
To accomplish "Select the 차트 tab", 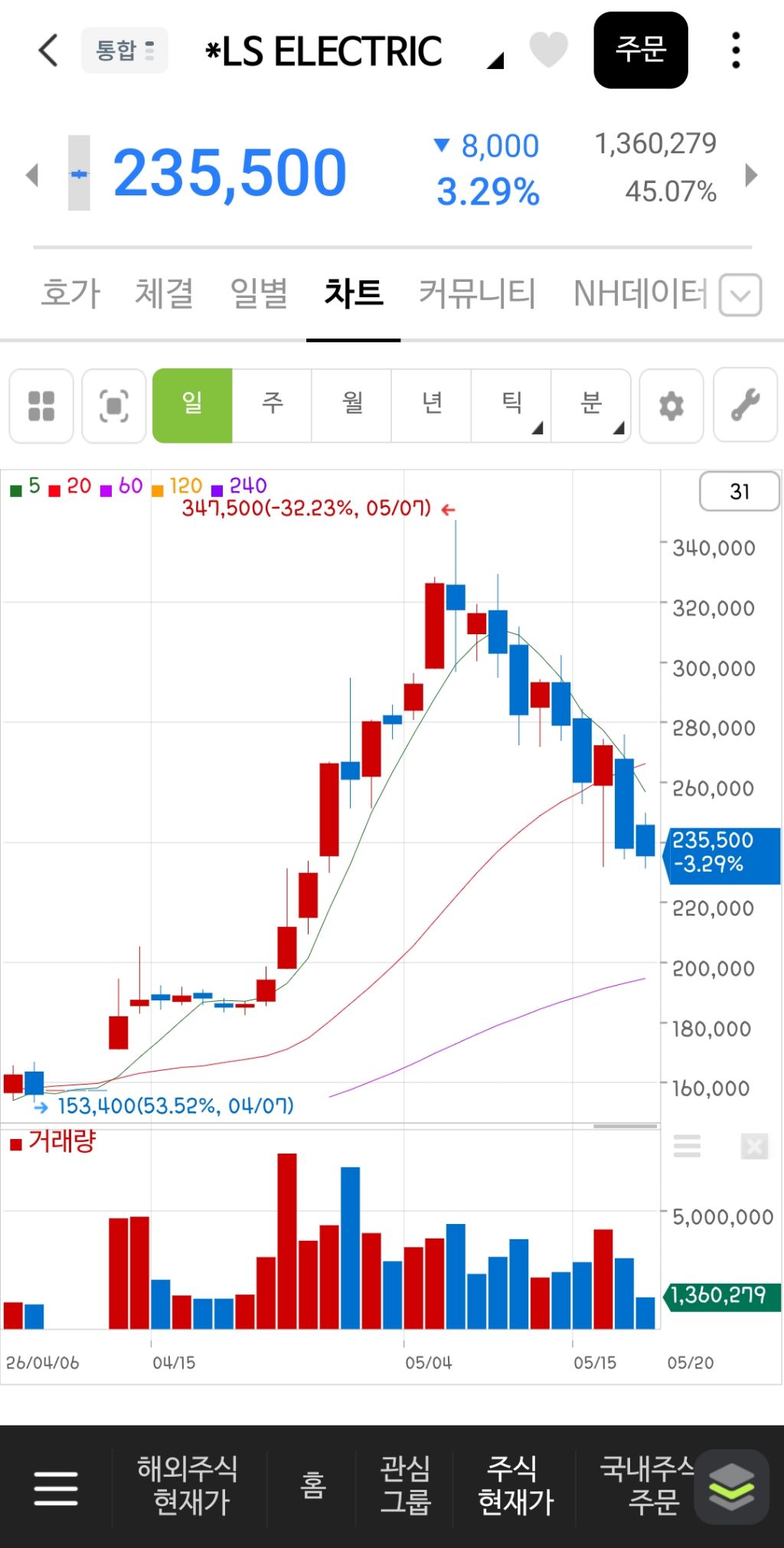I will (x=354, y=293).
